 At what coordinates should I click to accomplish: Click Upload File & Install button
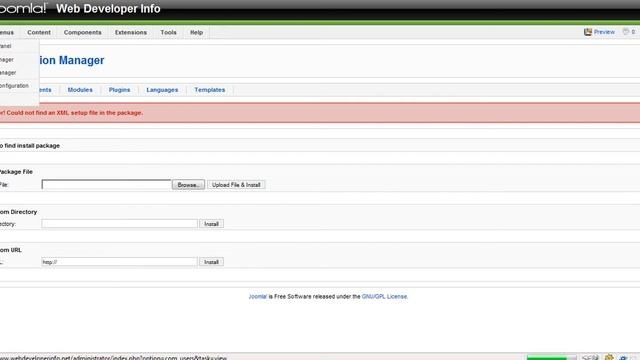[236, 185]
